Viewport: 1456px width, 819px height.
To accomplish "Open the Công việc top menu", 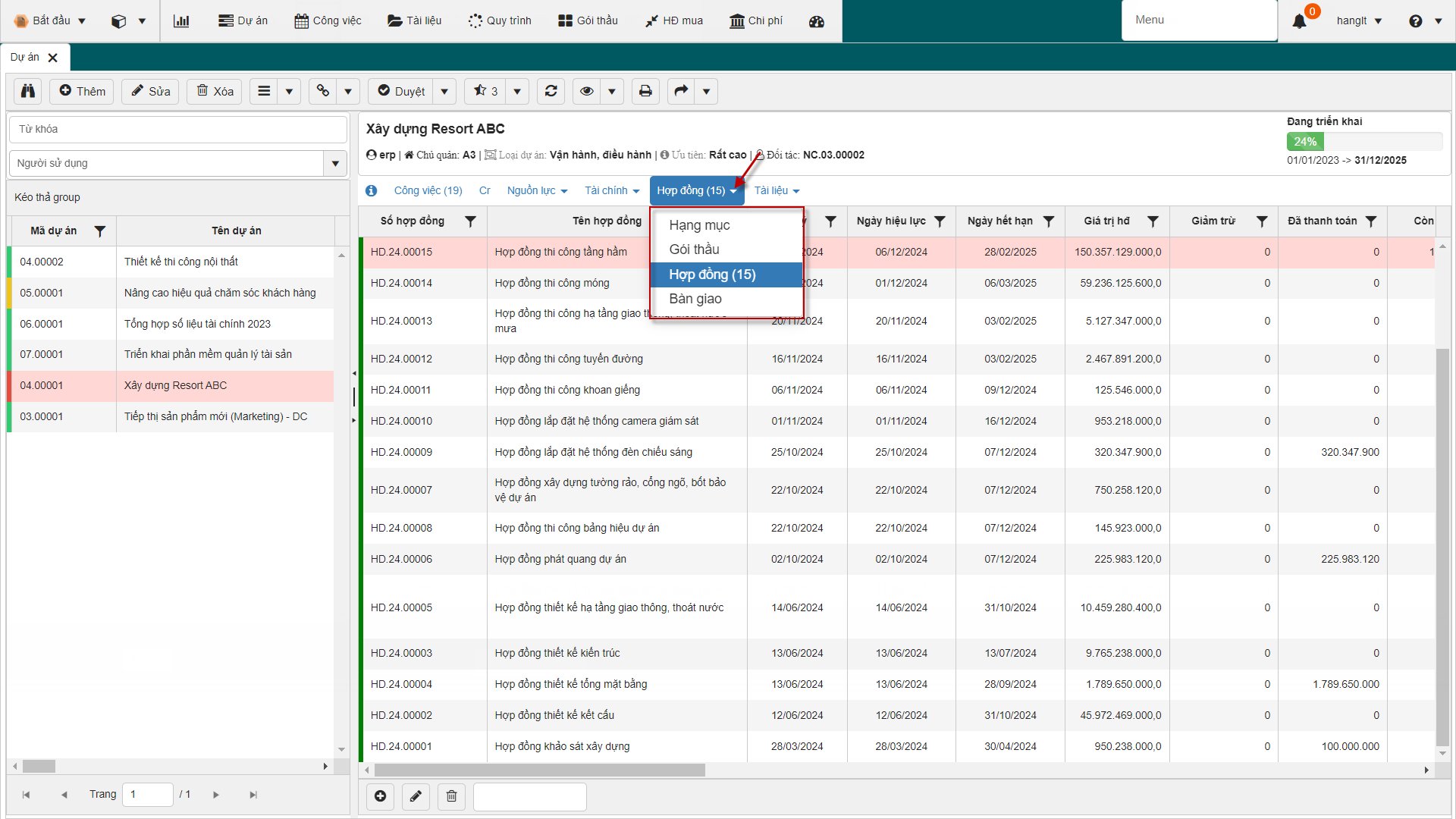I will tap(328, 21).
